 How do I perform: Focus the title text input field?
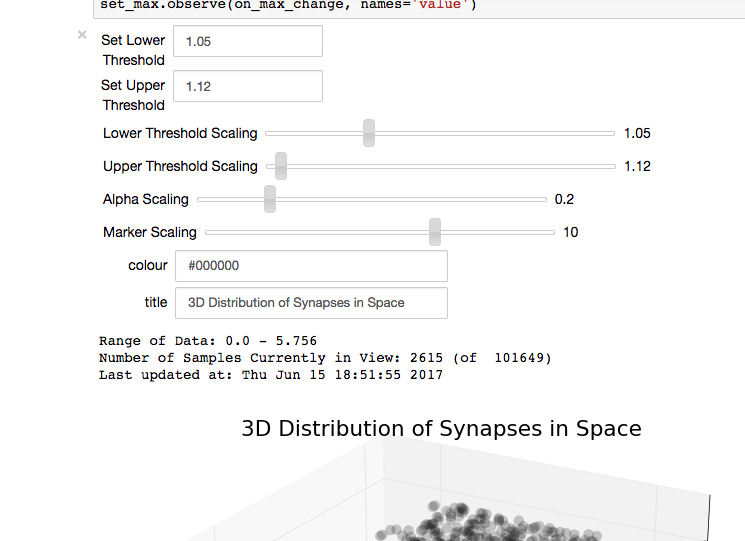311,303
